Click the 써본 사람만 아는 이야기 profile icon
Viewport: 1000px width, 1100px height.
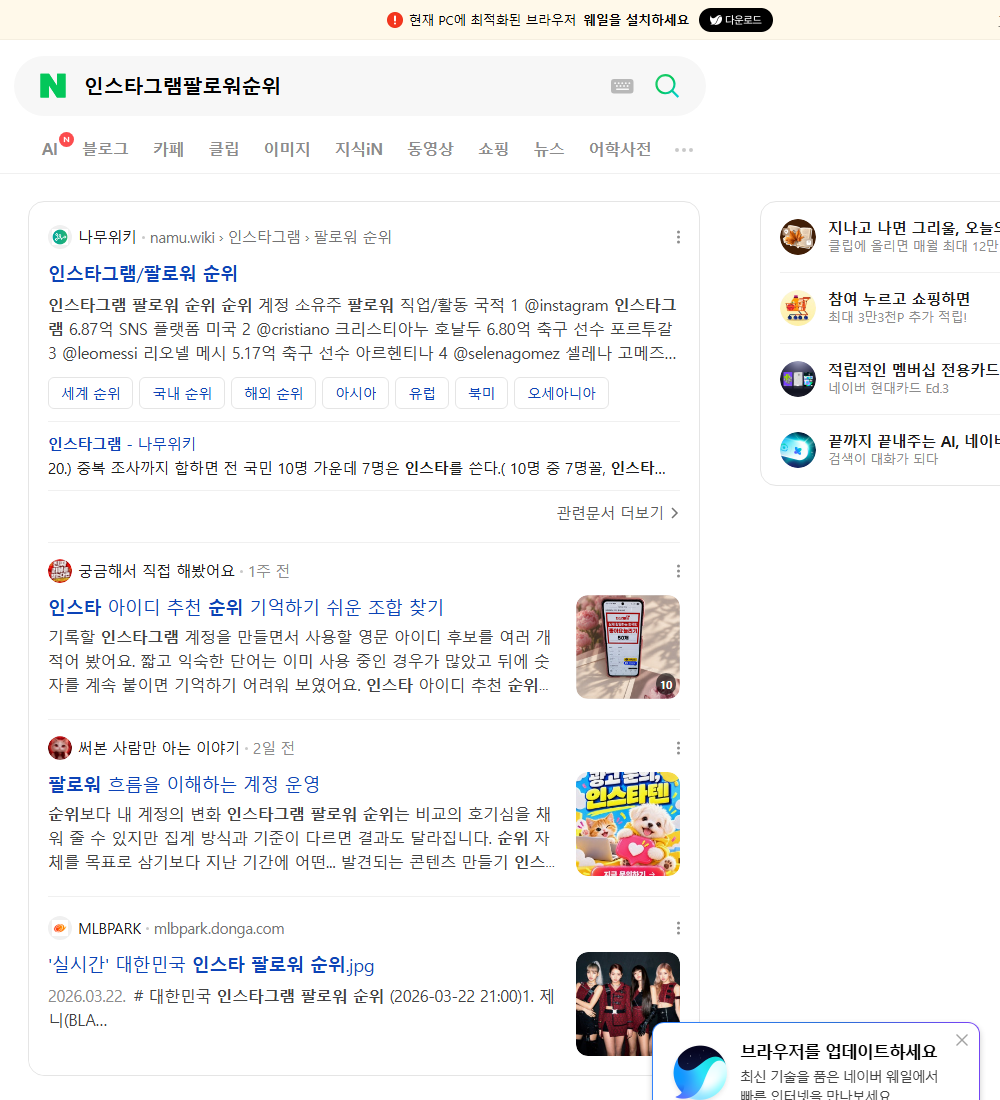coord(60,748)
